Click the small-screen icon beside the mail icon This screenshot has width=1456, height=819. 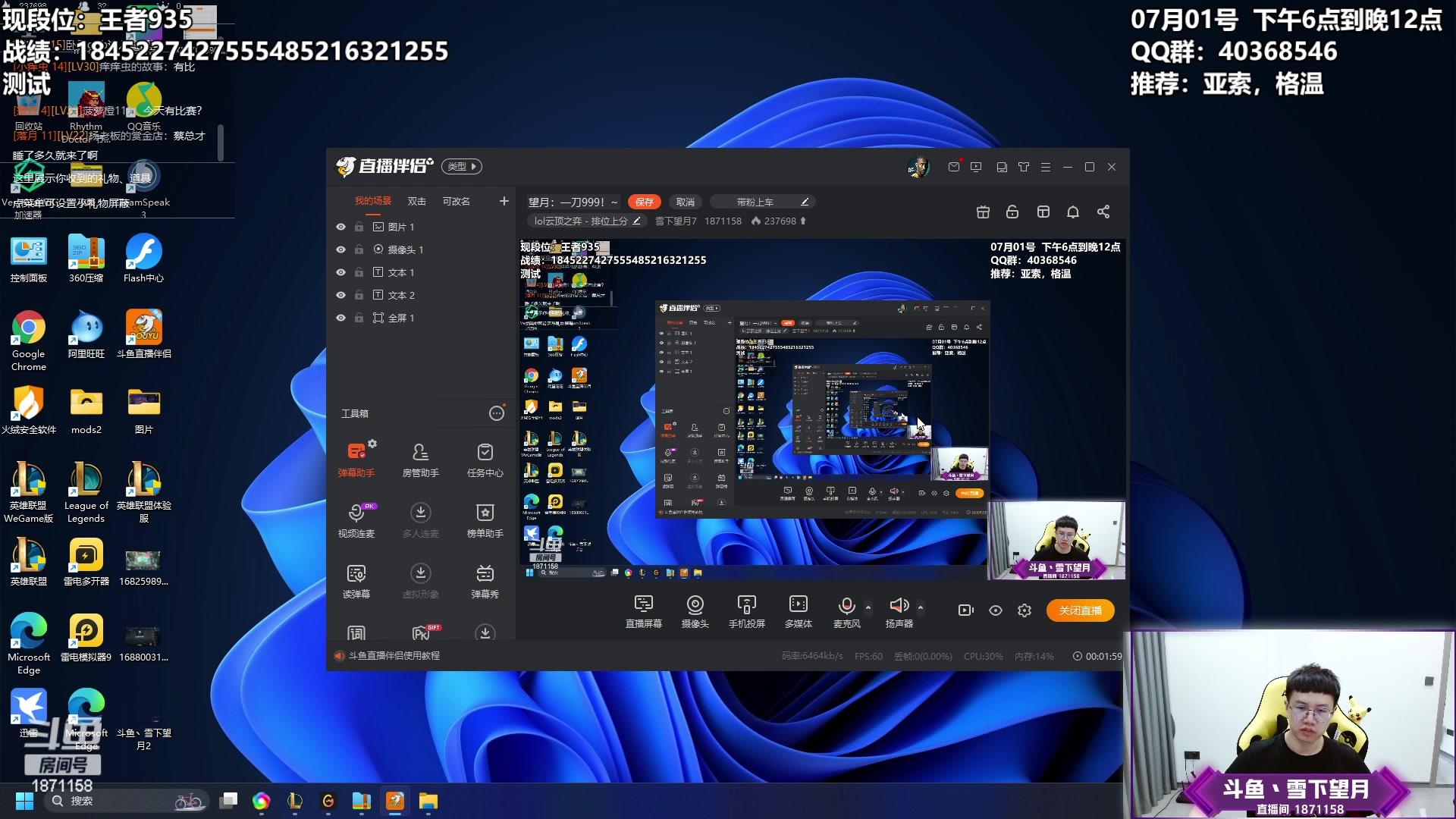click(976, 167)
